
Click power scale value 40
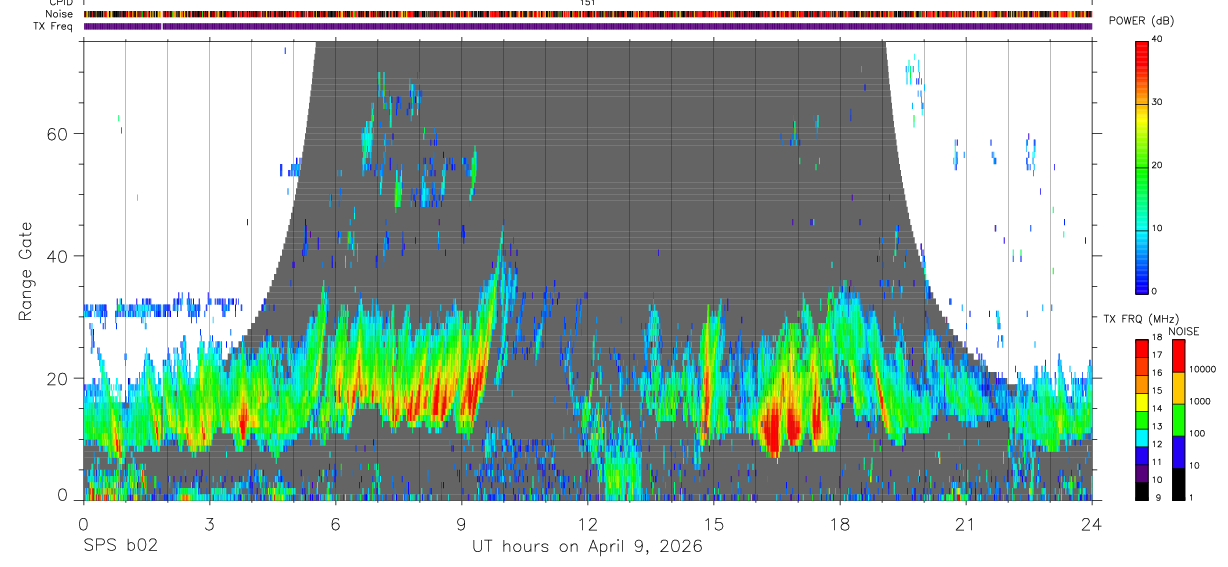click(x=1157, y=40)
